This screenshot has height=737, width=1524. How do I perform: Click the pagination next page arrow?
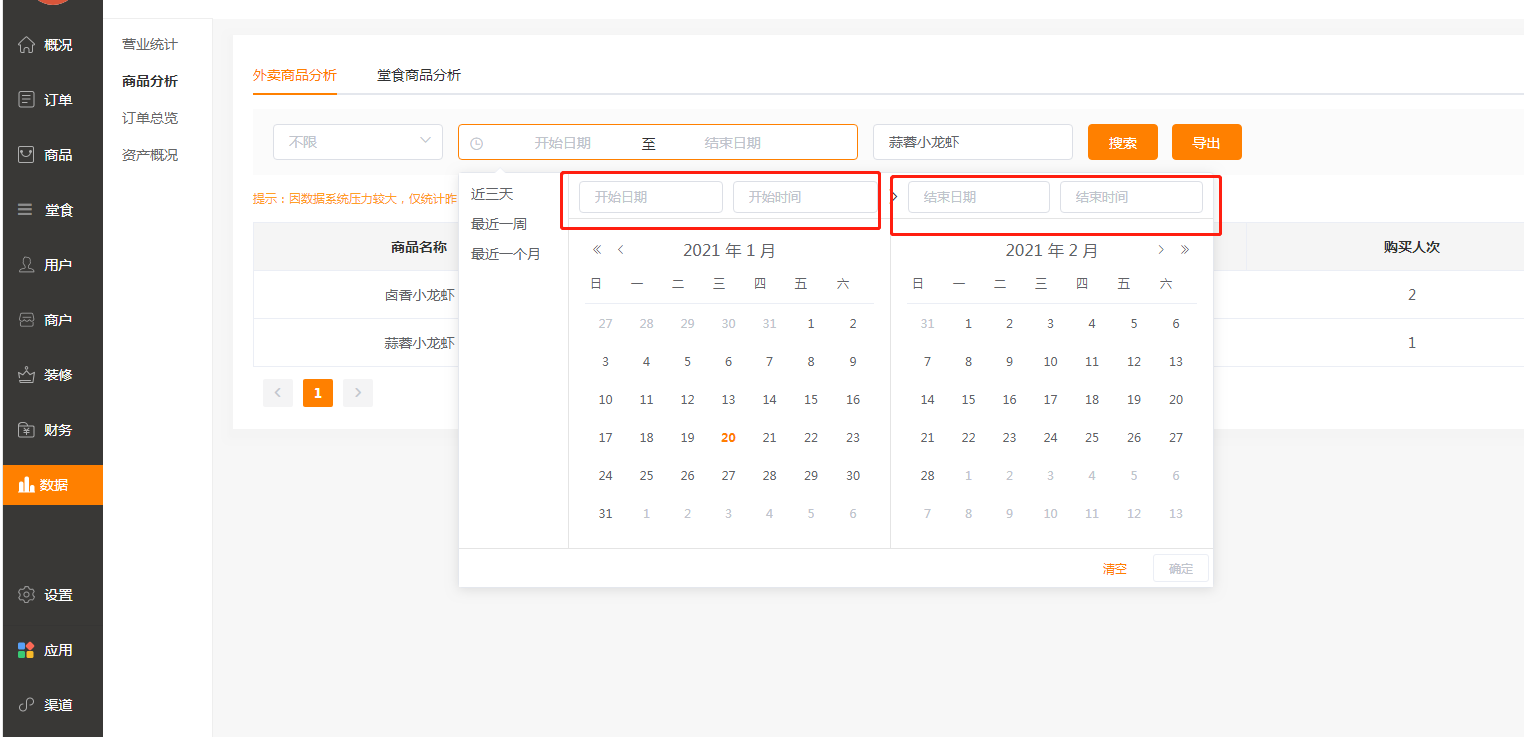(x=358, y=393)
